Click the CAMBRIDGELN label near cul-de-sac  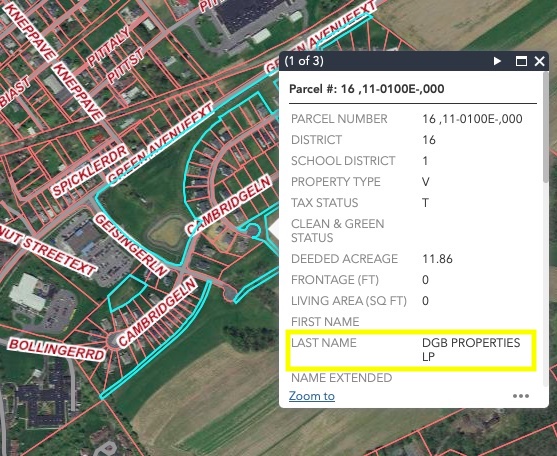157,312
